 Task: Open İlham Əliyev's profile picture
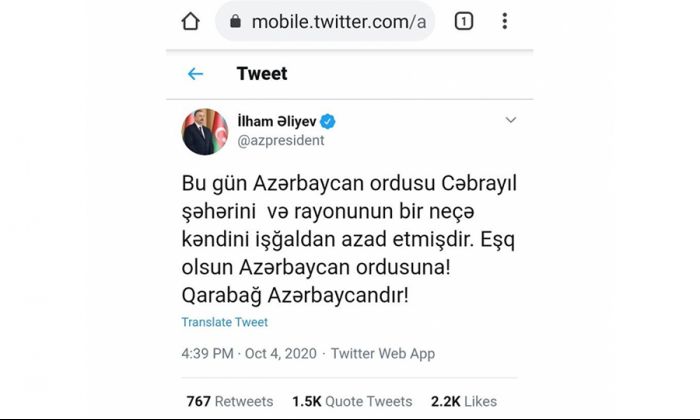(205, 132)
